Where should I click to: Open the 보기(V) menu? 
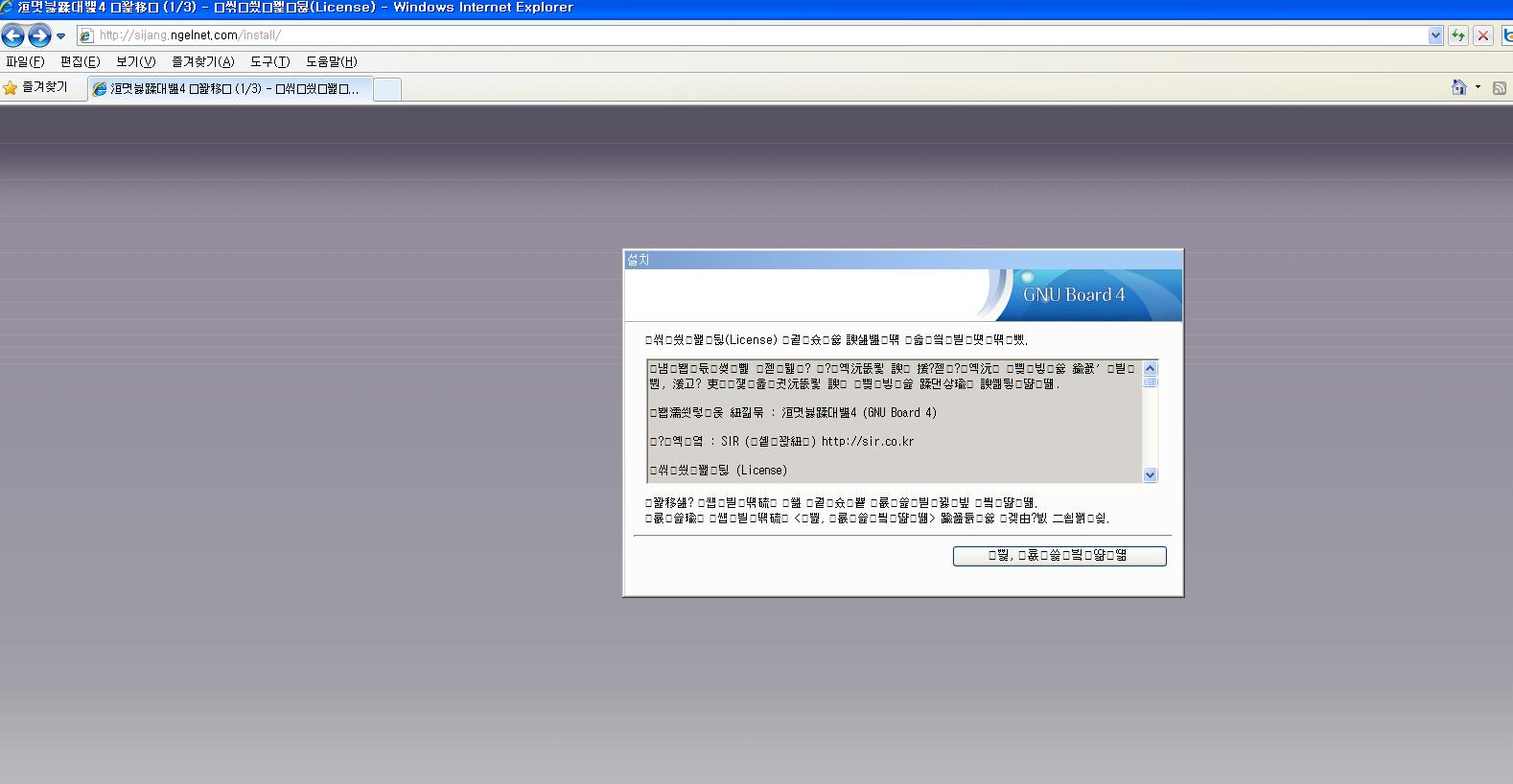pyautogui.click(x=135, y=61)
